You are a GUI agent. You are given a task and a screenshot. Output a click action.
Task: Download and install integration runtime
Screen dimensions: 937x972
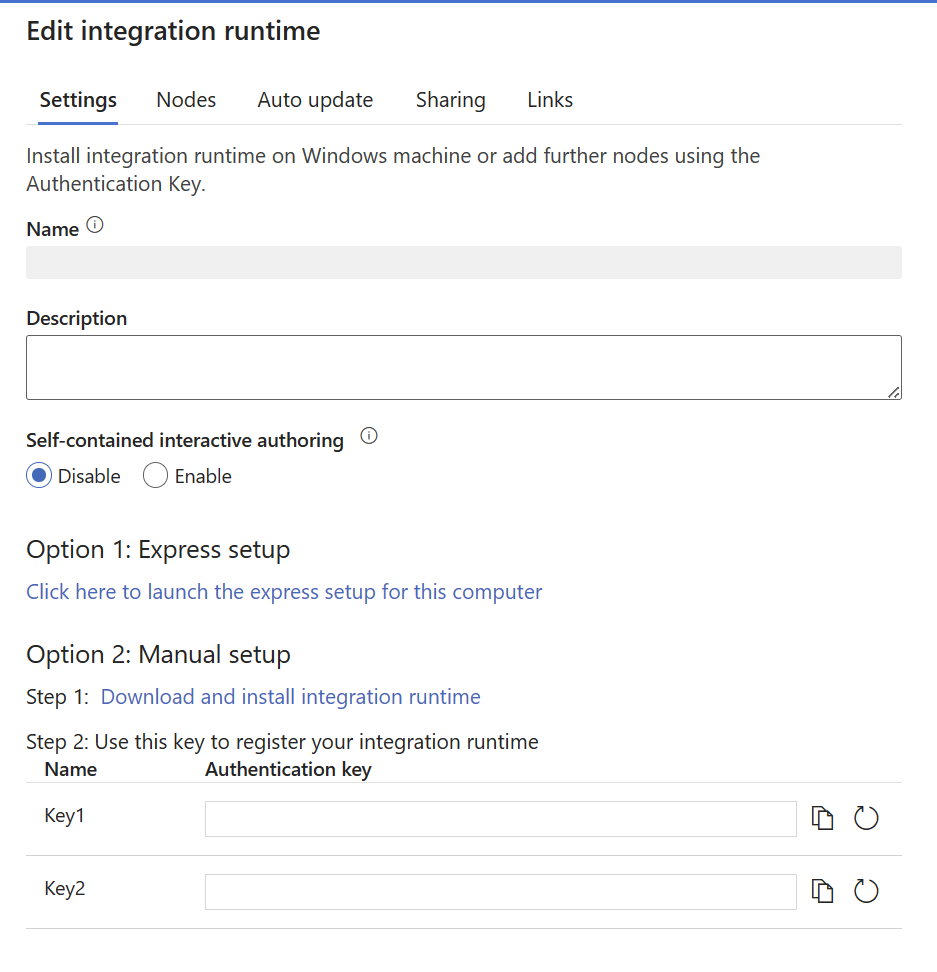[x=290, y=696]
